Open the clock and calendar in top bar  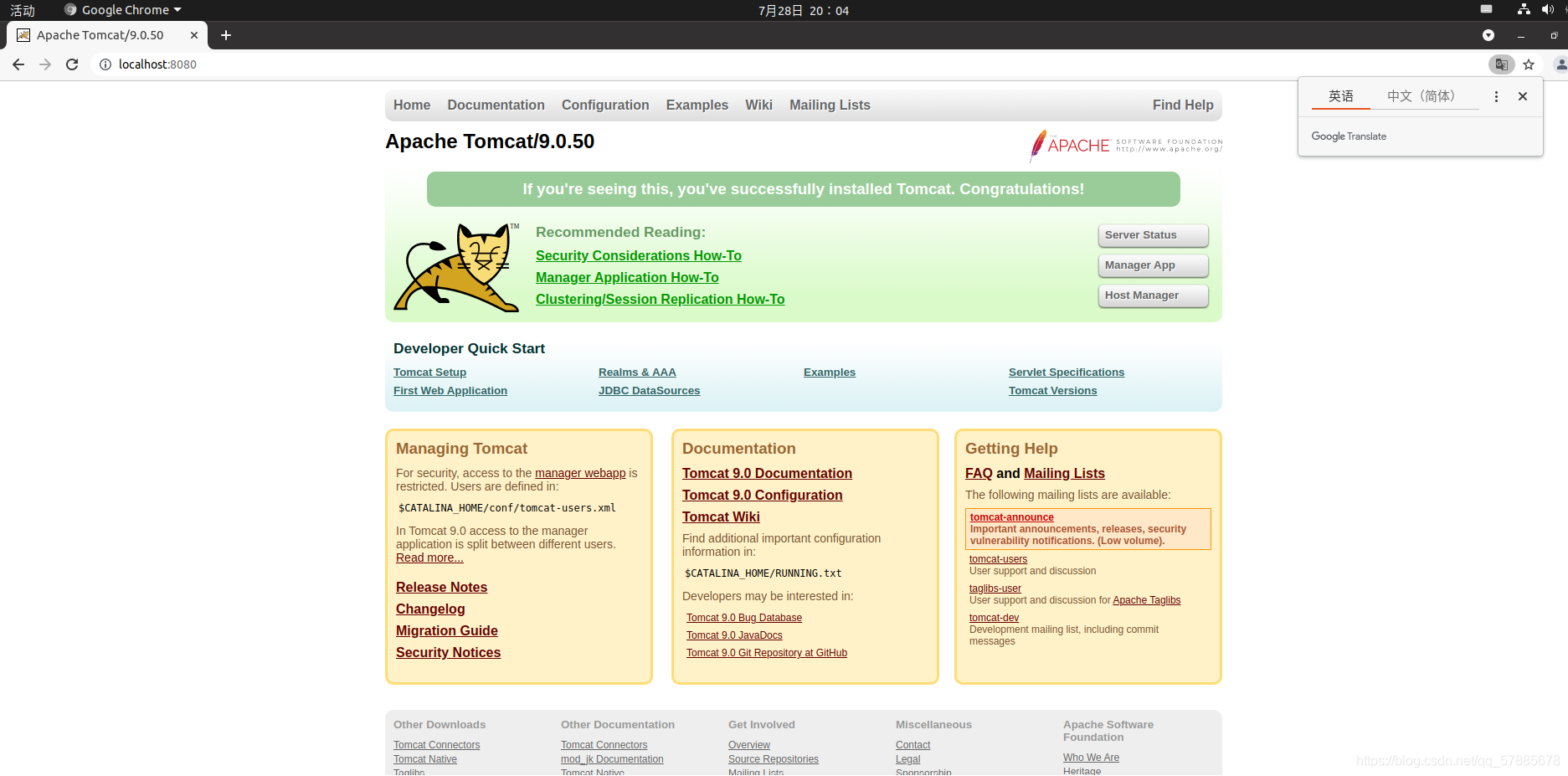[804, 10]
